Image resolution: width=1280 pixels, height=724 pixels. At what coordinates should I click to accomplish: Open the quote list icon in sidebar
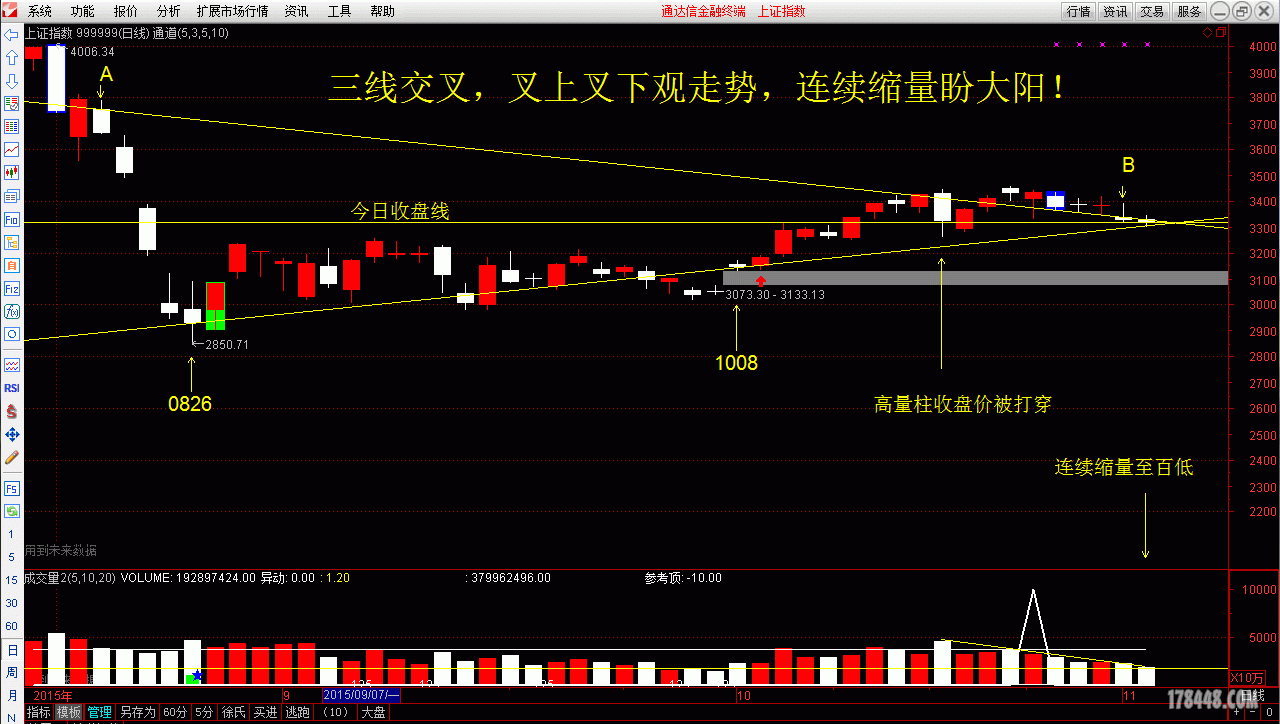(12, 104)
